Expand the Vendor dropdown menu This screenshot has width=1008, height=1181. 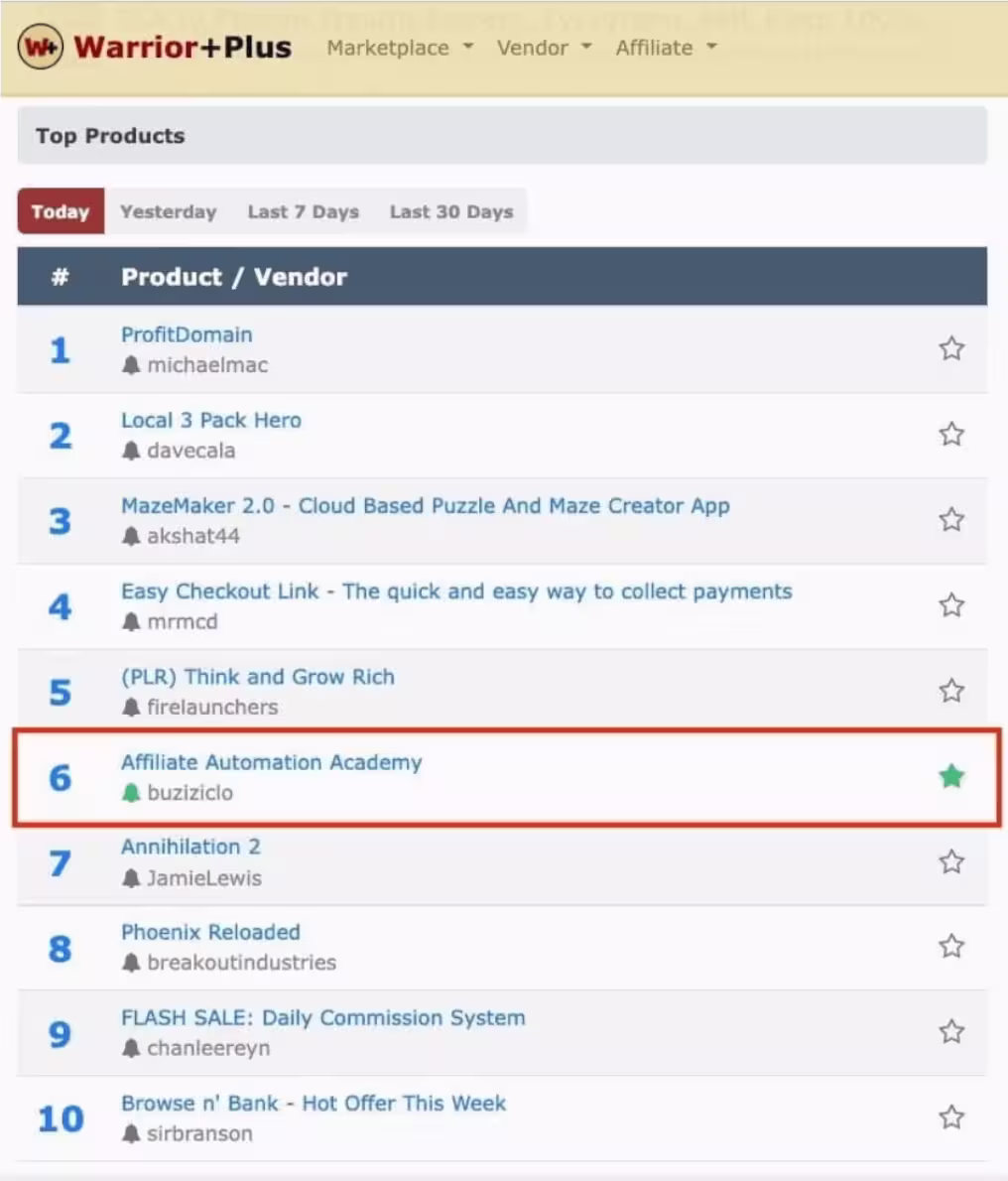pyautogui.click(x=545, y=48)
